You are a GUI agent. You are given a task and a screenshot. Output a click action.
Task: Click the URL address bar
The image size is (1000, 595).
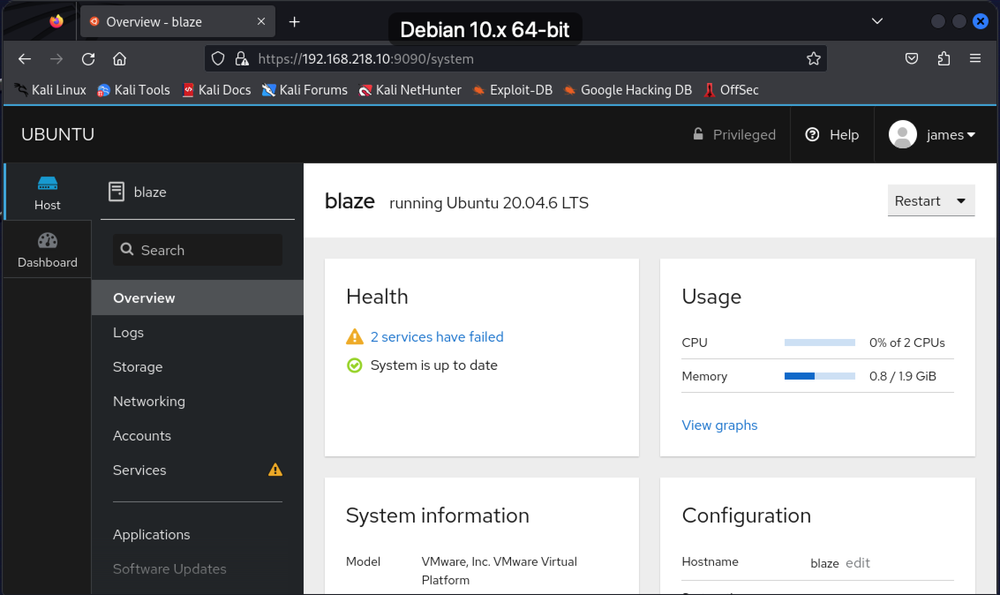point(515,59)
